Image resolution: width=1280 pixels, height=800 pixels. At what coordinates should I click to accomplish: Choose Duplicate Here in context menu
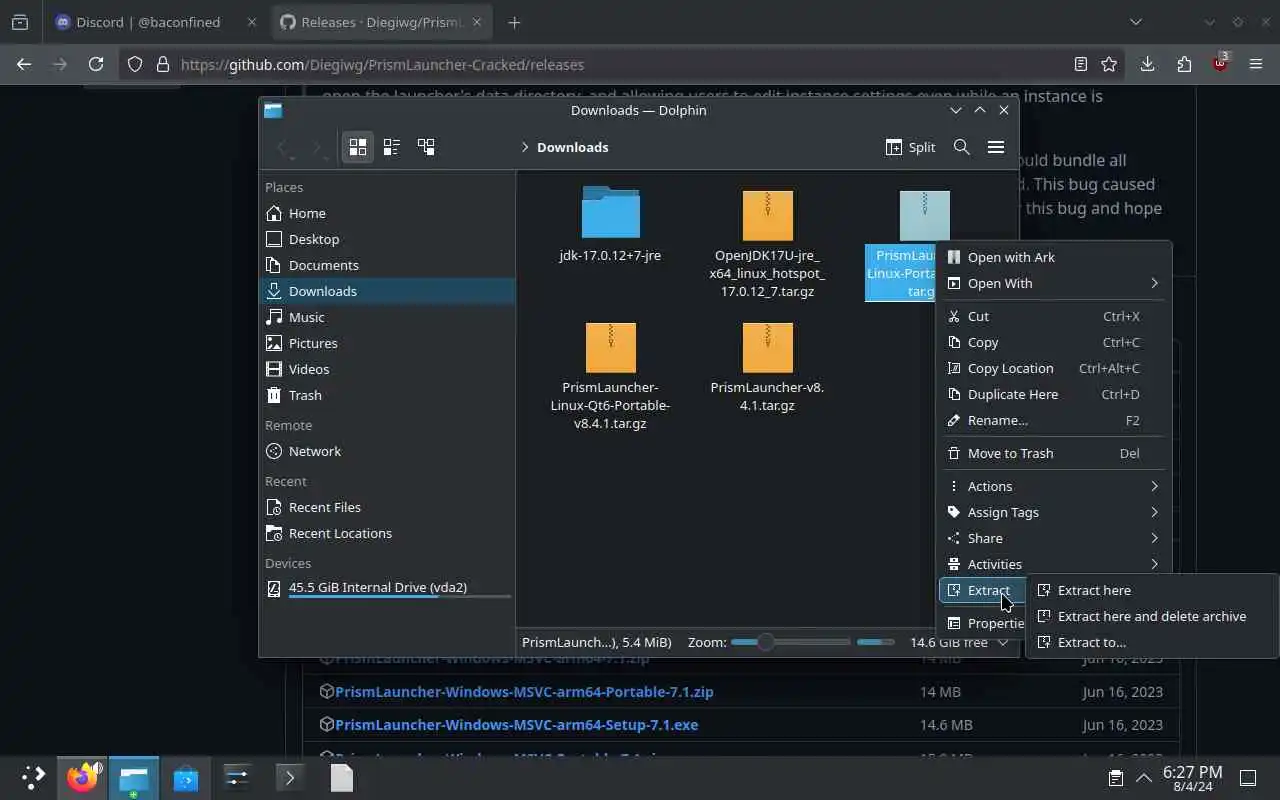click(x=1053, y=394)
